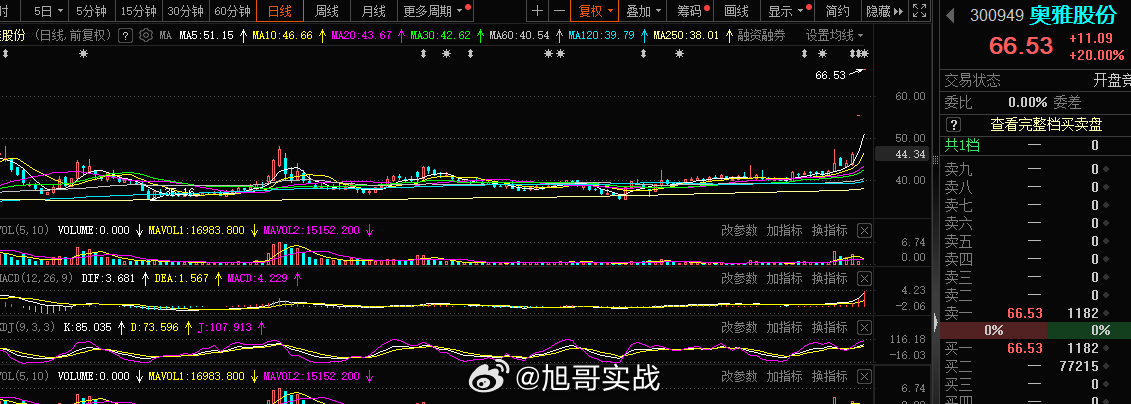Click 改参数 in VOL panel below KDJ
Screen dimensions: 1131x404
(x=739, y=377)
